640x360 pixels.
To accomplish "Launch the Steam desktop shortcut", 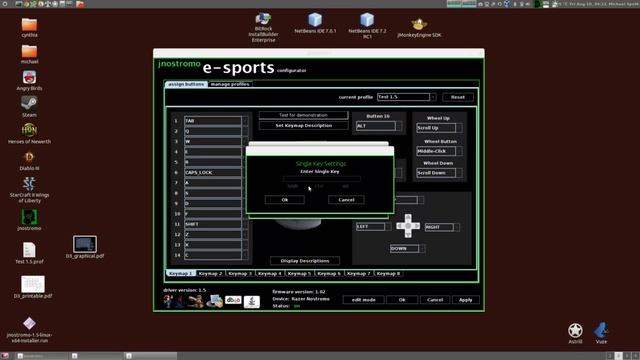I will [29, 107].
